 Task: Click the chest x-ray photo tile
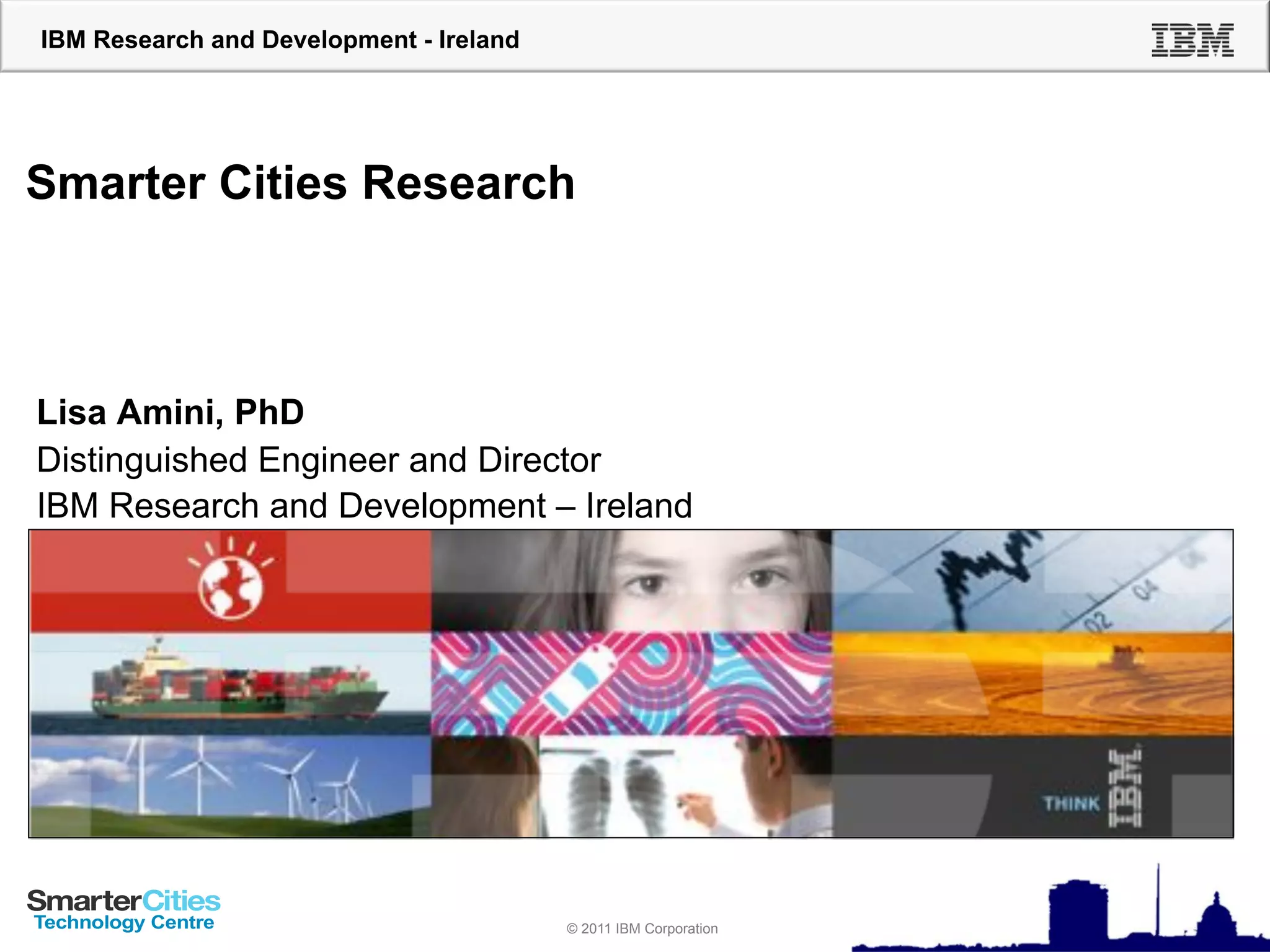(x=631, y=786)
